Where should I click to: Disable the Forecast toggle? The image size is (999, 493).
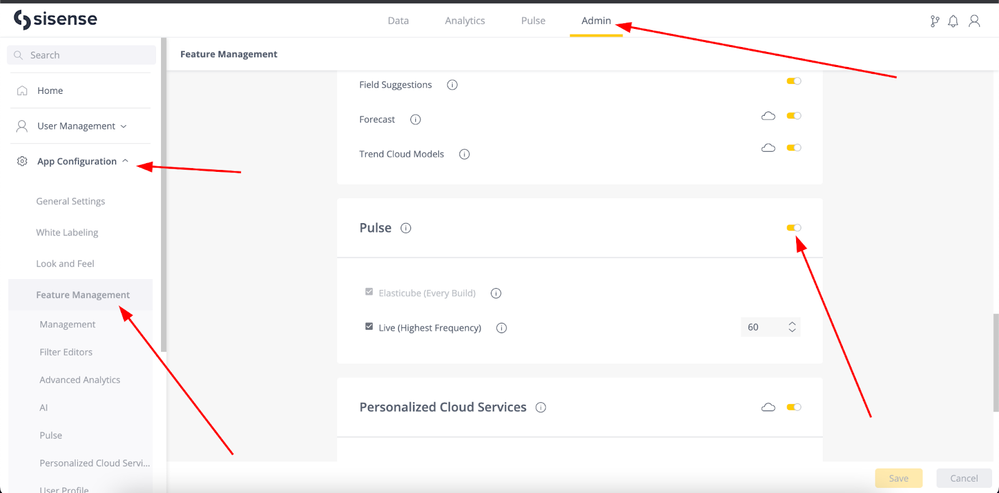pyautogui.click(x=793, y=116)
